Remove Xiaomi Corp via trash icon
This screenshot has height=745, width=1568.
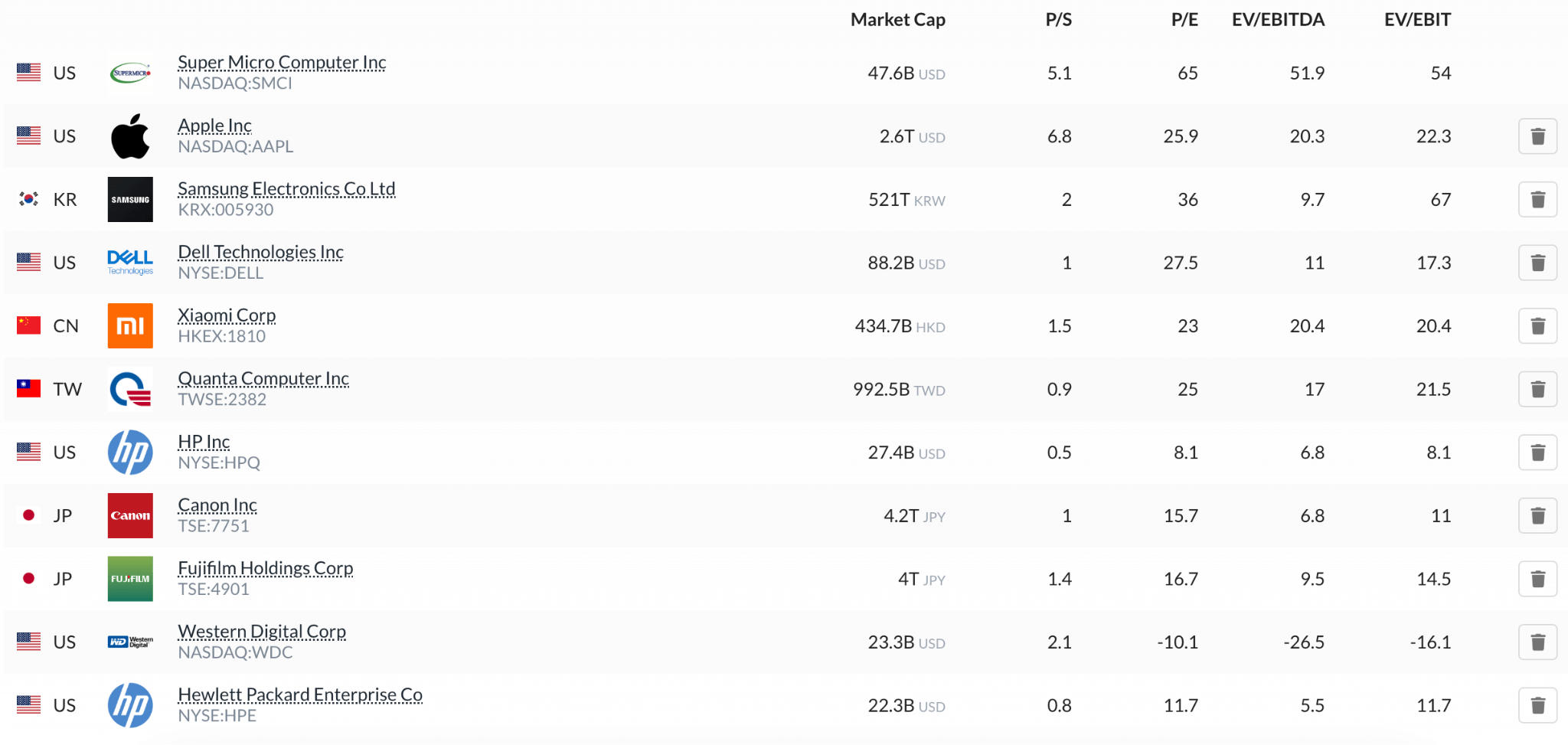click(x=1537, y=326)
